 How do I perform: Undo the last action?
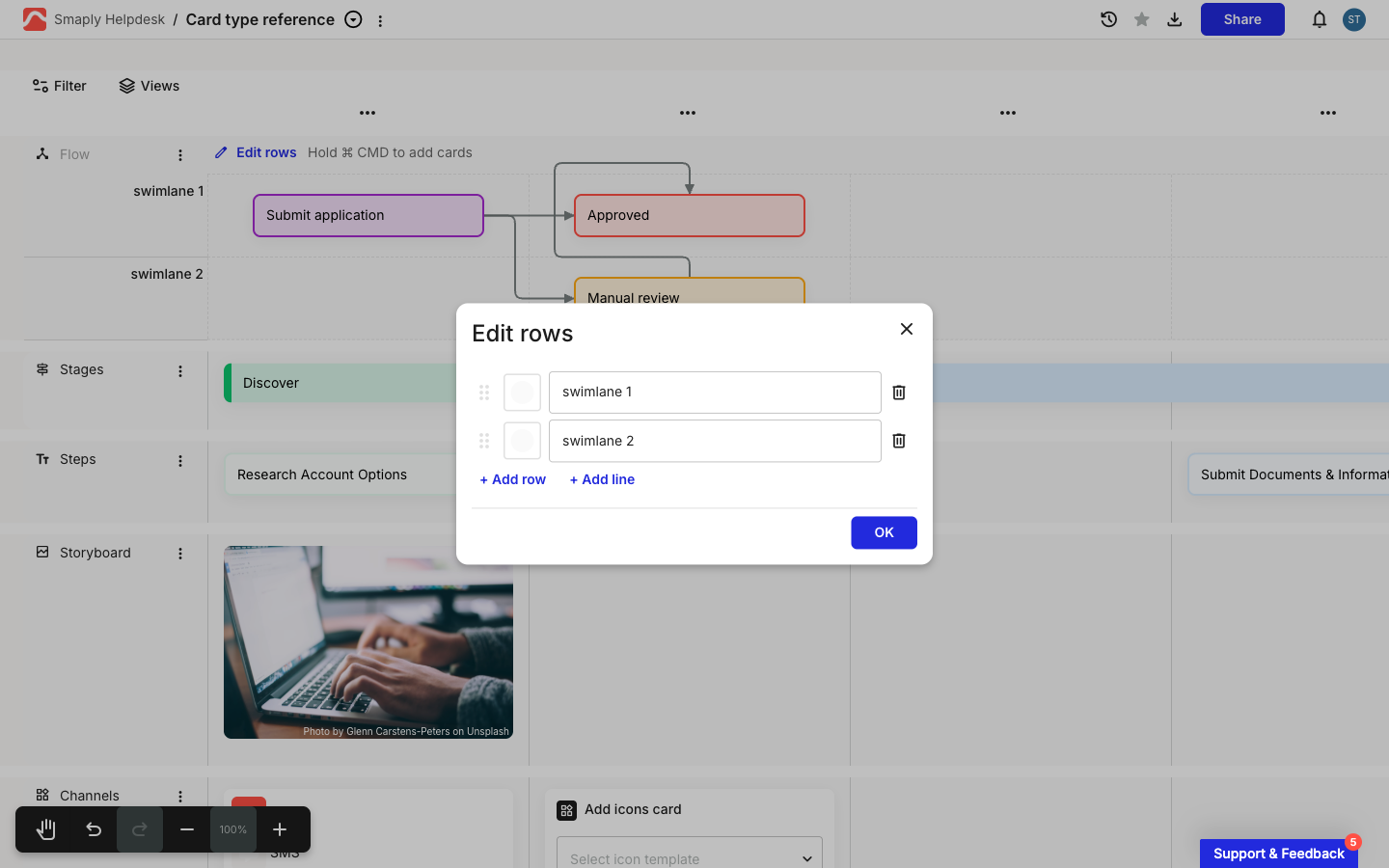[x=94, y=829]
